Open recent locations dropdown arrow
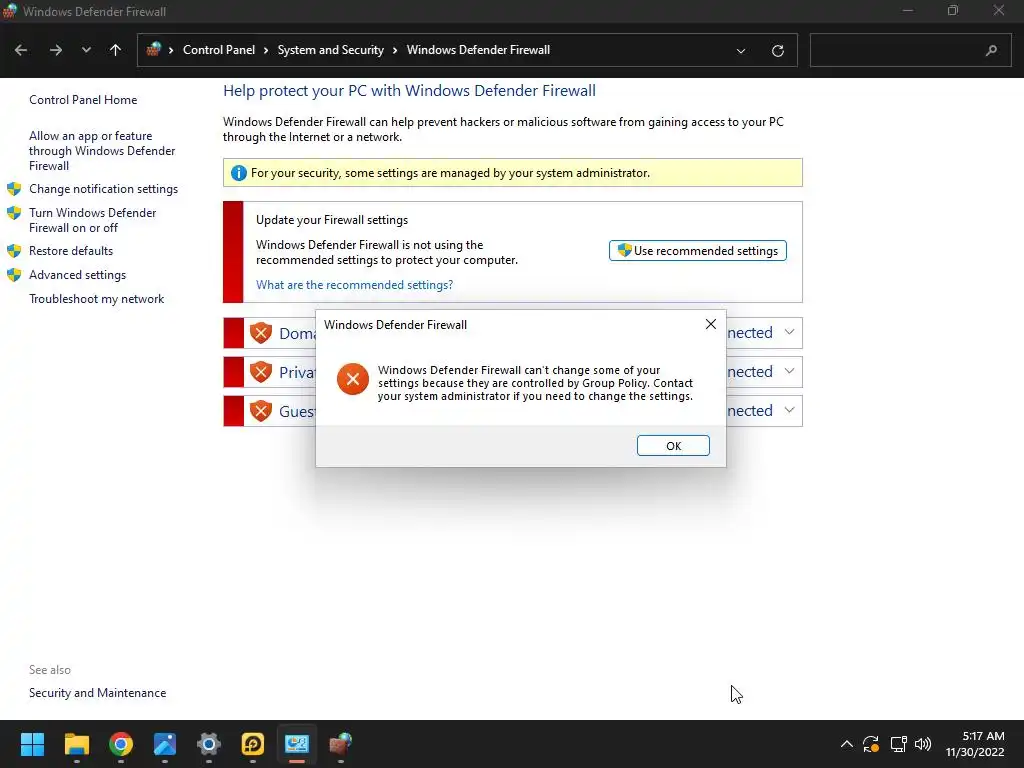1024x768 pixels. click(86, 50)
